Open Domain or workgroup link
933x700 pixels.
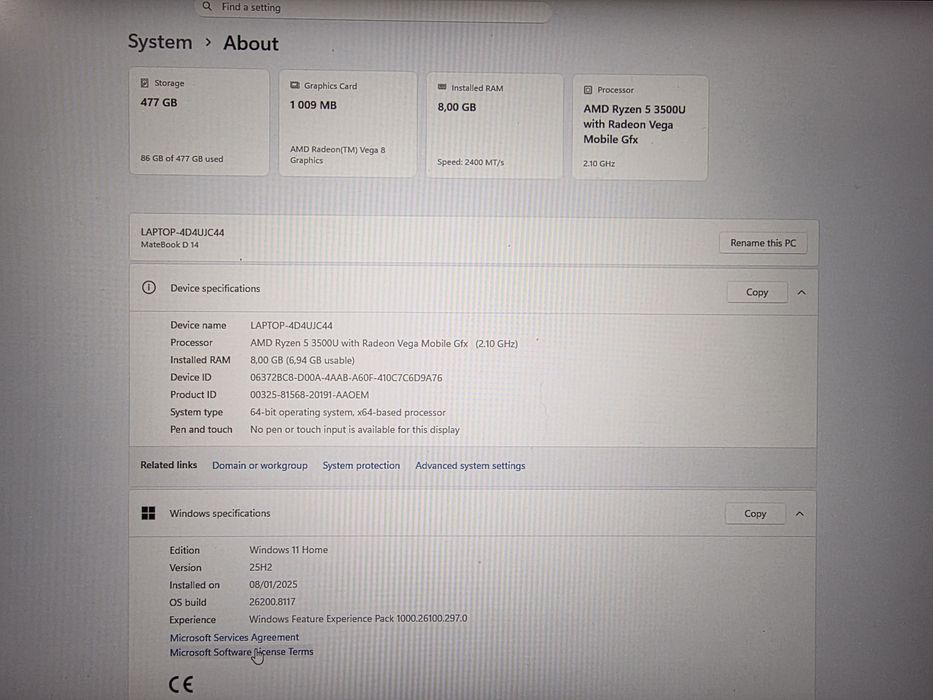(260, 465)
